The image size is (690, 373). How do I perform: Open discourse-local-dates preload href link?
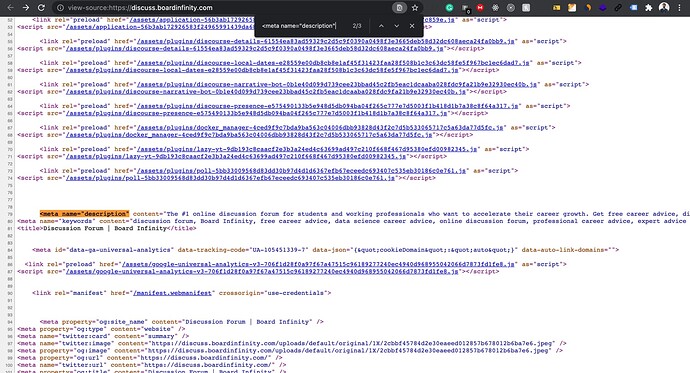point(333,63)
